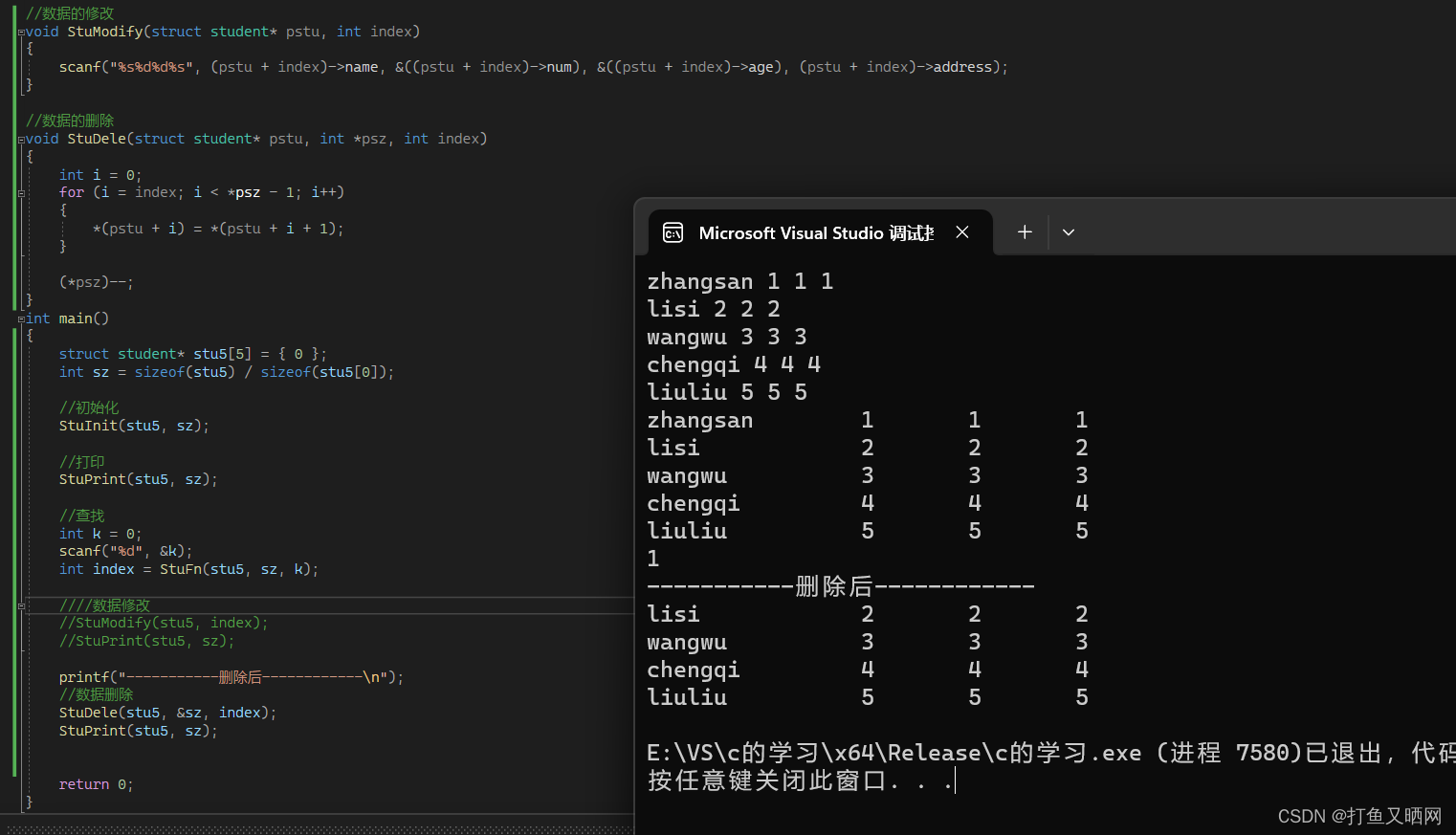Click console input line 'zhangsan 1 1 1'

tap(740, 281)
